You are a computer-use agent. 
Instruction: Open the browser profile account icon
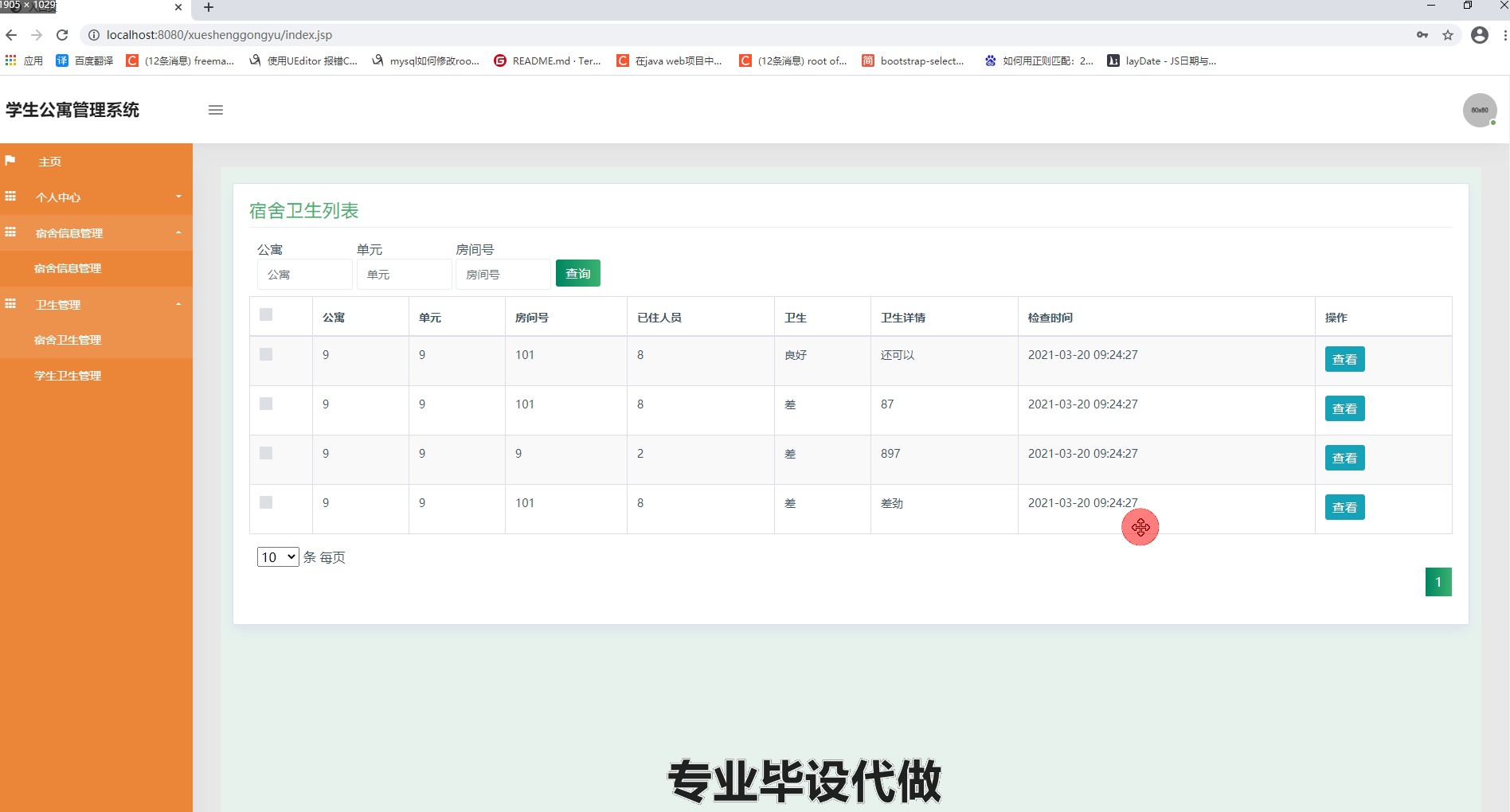(x=1480, y=35)
